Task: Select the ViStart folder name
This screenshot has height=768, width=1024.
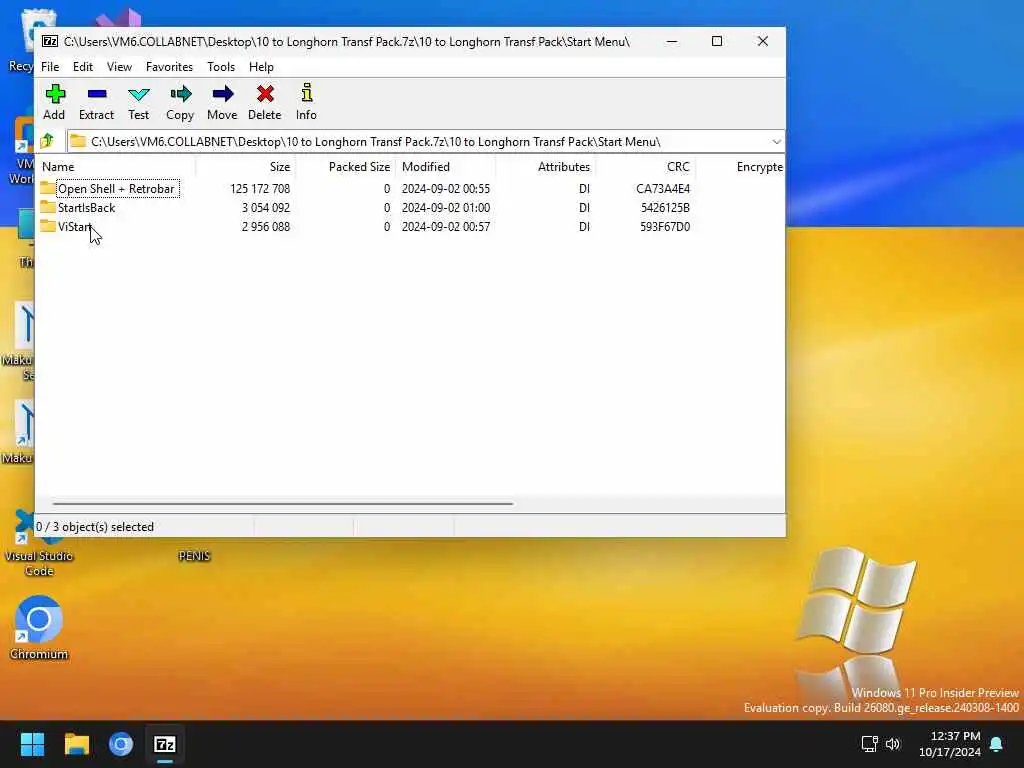Action: 74,227
